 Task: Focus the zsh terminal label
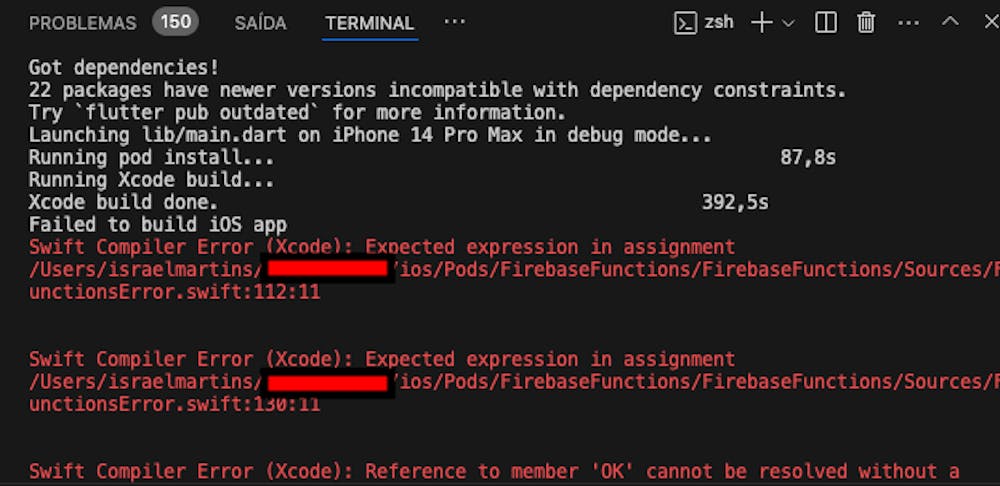tap(719, 23)
